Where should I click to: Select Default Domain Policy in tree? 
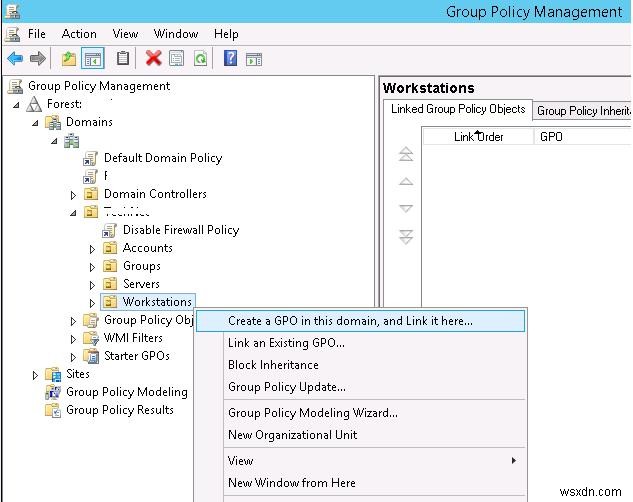(x=163, y=158)
